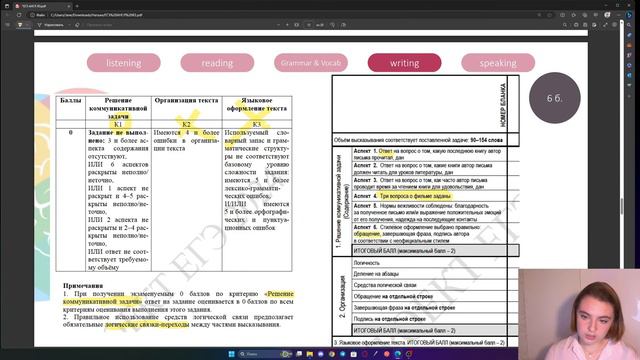Open Telegram from the taskbar
This screenshot has height=360, width=640.
[x=343, y=354]
